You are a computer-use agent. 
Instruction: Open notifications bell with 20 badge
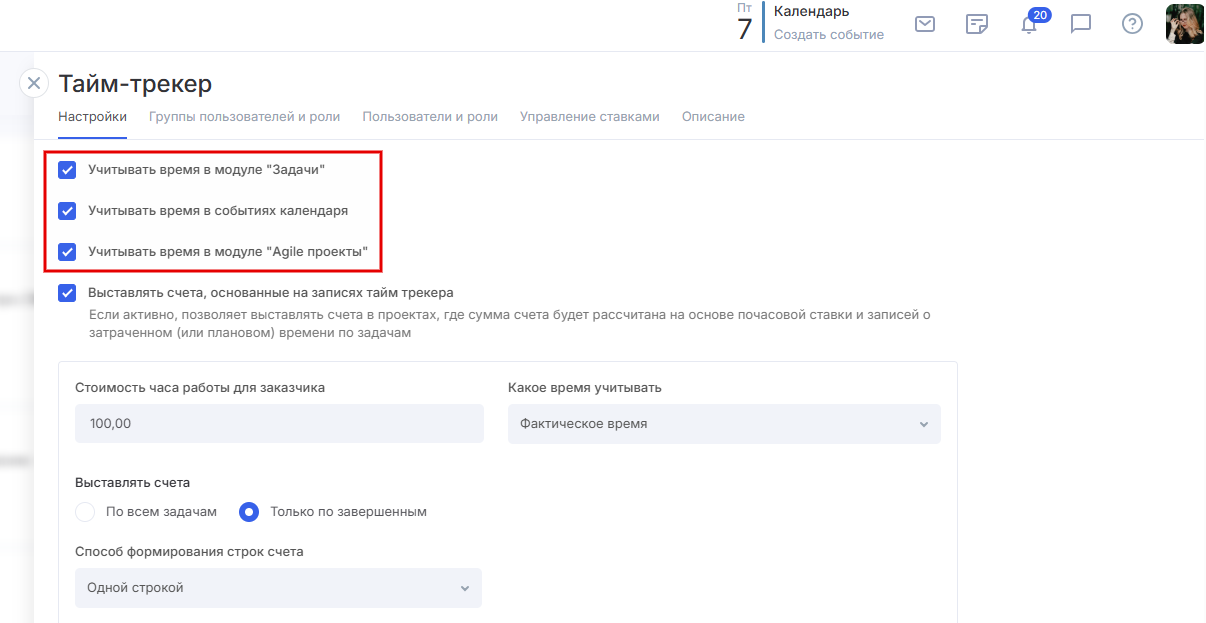click(x=1029, y=24)
